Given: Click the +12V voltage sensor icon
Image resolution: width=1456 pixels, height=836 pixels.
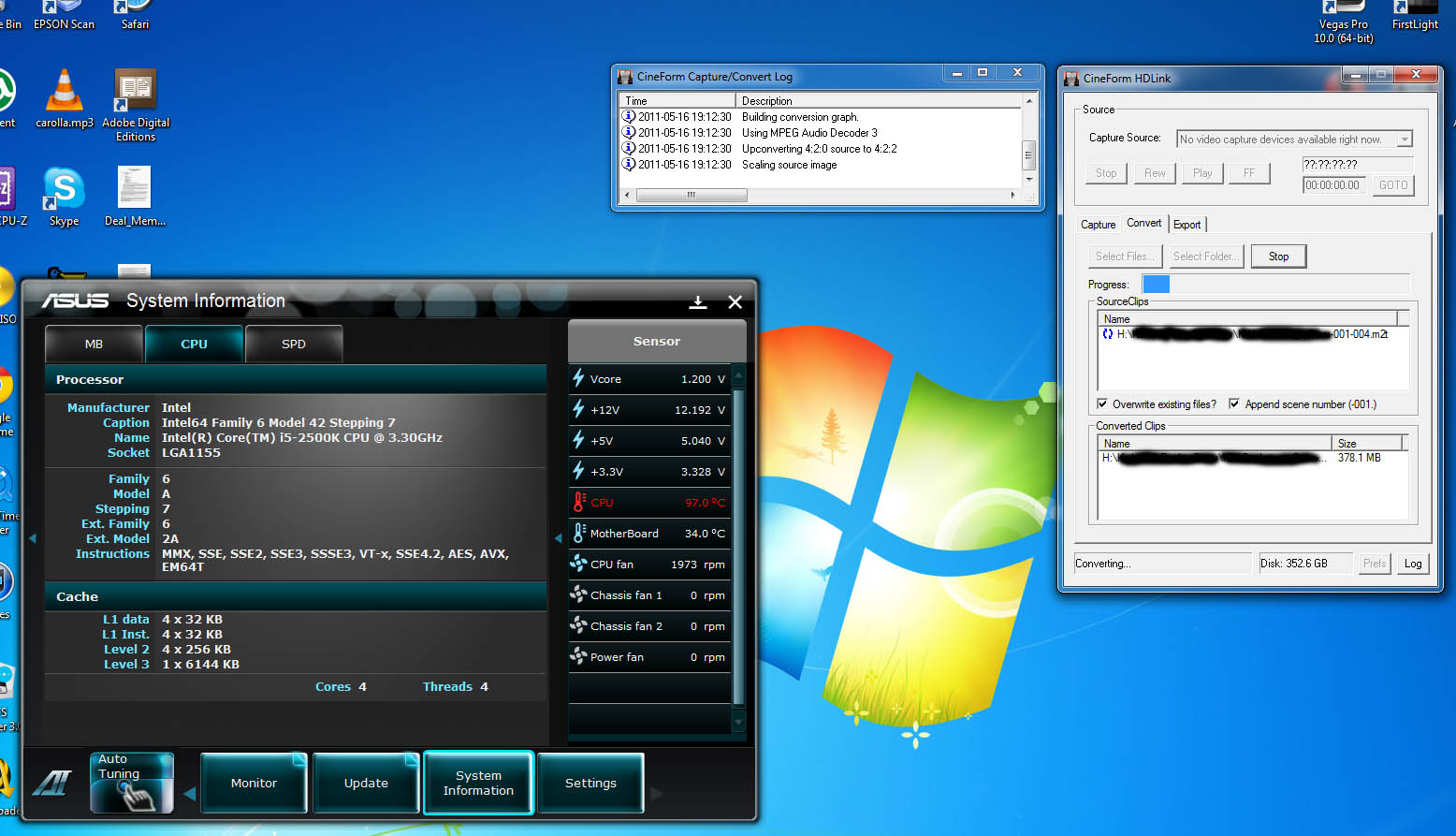Looking at the screenshot, I should click(578, 410).
